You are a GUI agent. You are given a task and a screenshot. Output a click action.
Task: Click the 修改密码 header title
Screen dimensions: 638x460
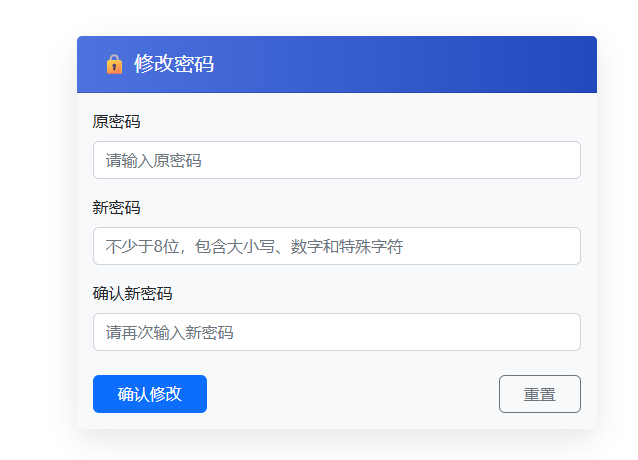click(174, 64)
